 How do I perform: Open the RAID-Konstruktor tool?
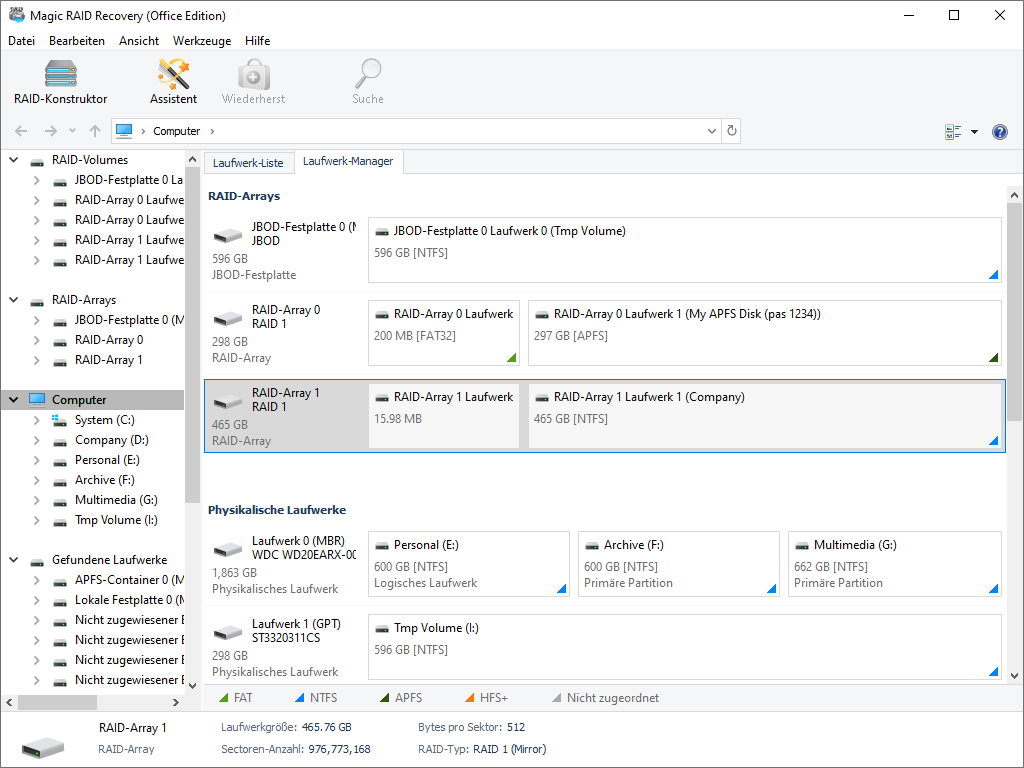click(x=60, y=82)
